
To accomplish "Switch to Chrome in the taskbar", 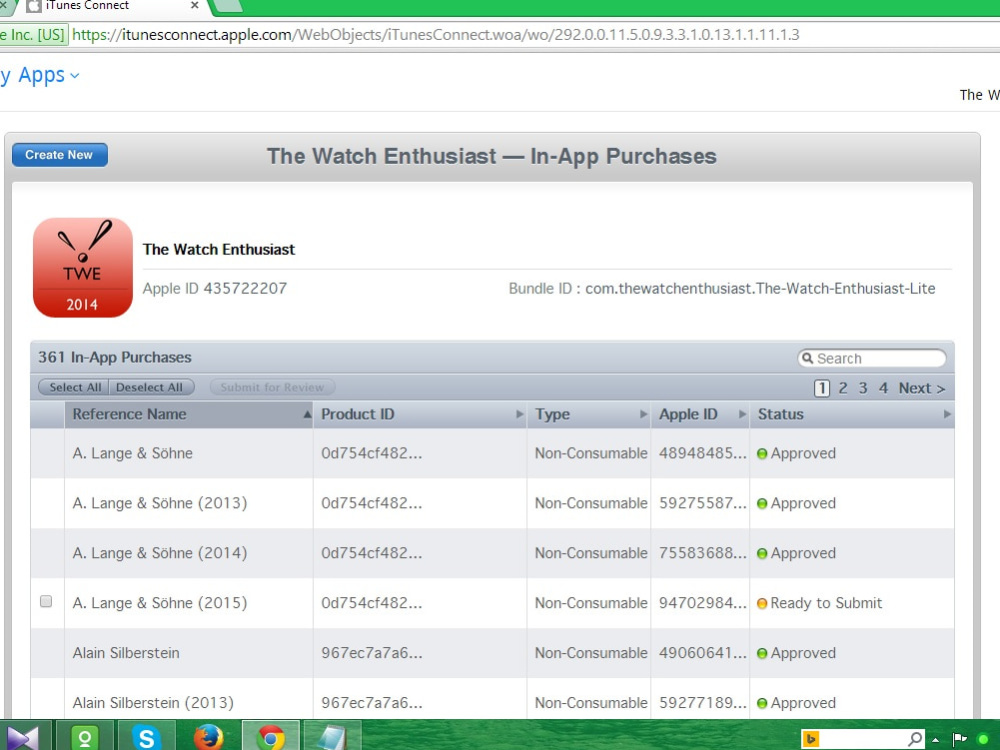I will pyautogui.click(x=270, y=737).
